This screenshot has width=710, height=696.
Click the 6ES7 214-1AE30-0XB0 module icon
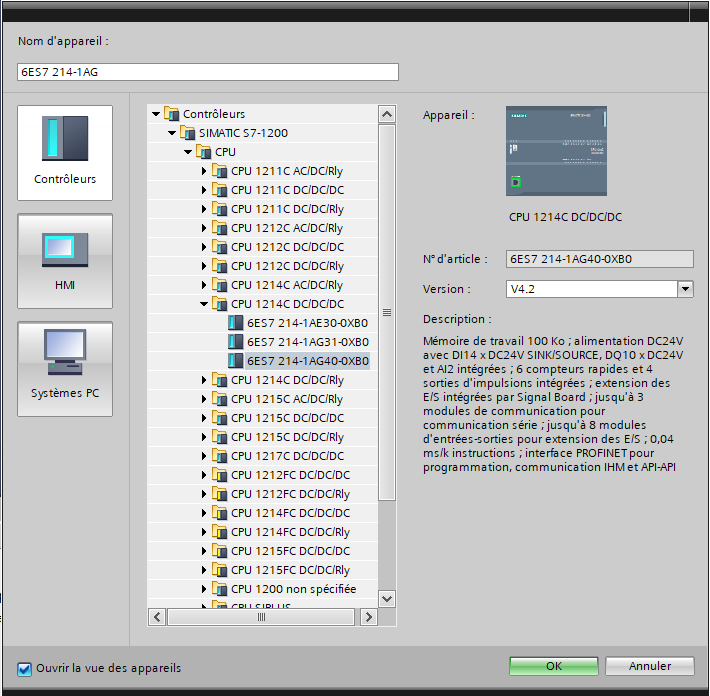tap(236, 323)
